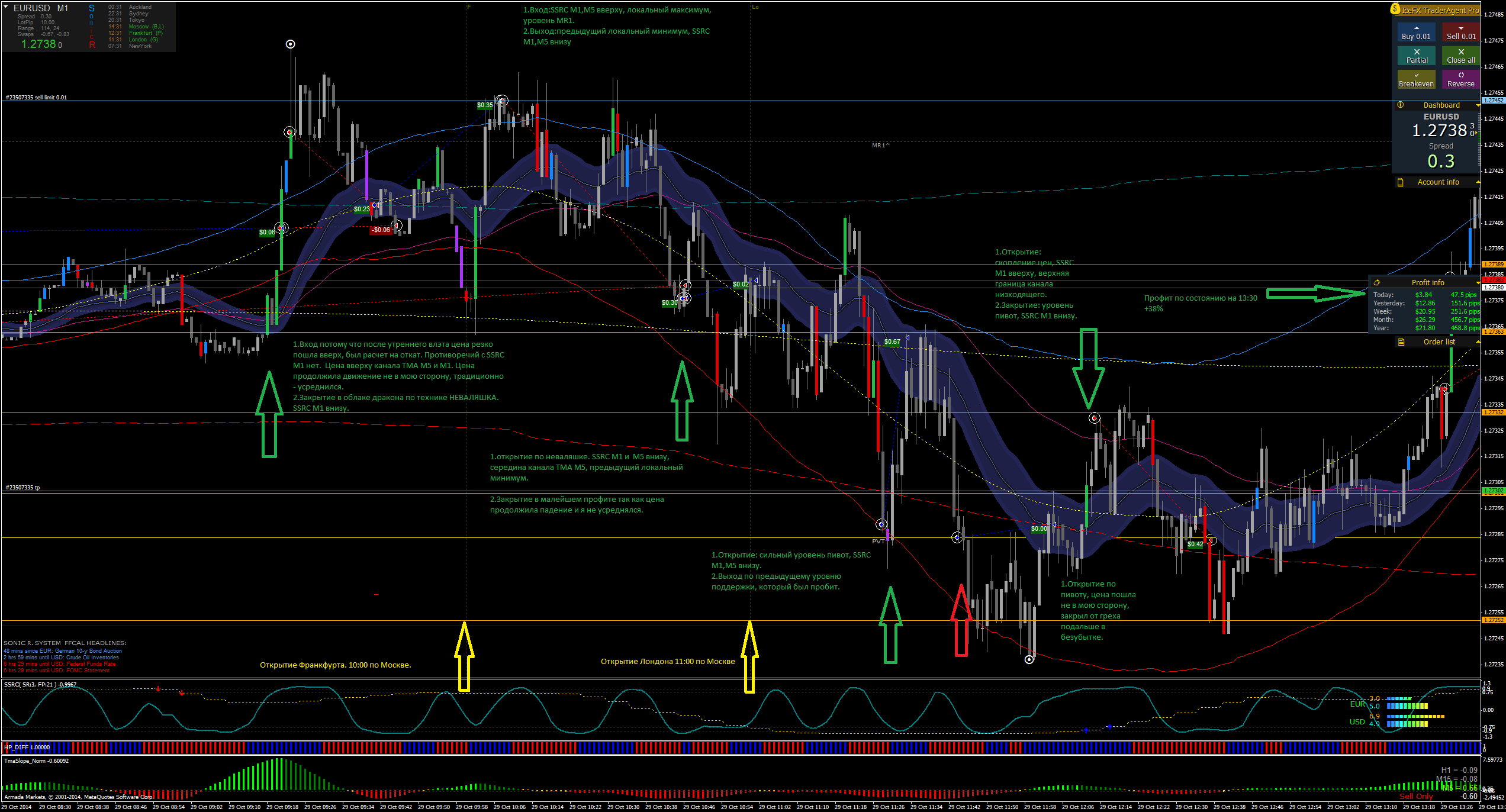Click the Sell Only signal text
The image size is (1506, 812).
[x=1416, y=797]
